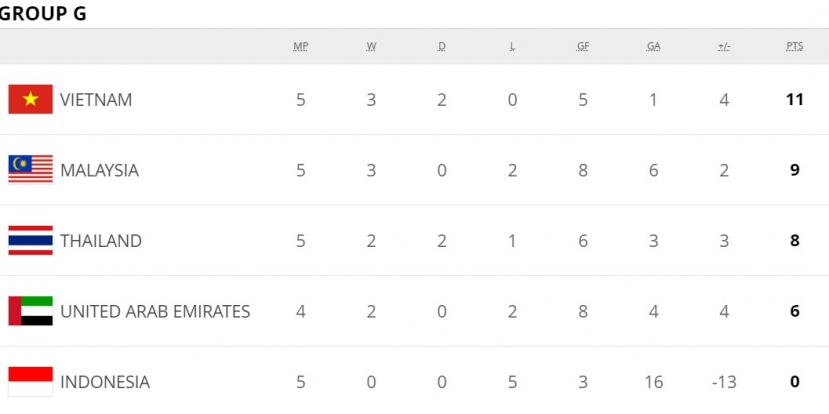Click Vietnam's 11 points value
The width and height of the screenshot is (829, 414).
[x=795, y=99]
